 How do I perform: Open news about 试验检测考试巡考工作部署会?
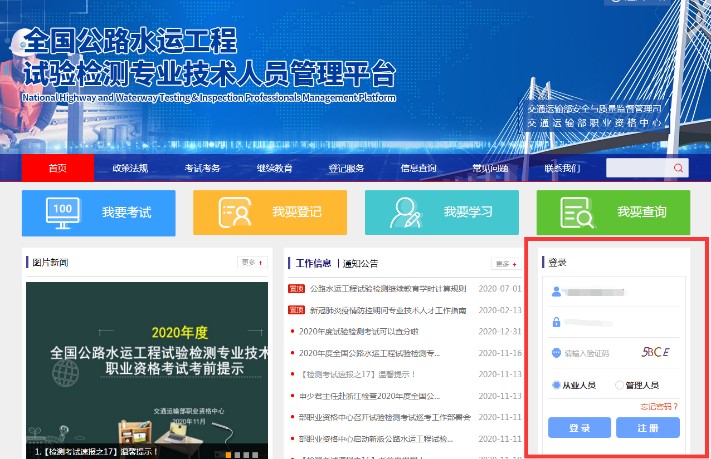pos(385,417)
